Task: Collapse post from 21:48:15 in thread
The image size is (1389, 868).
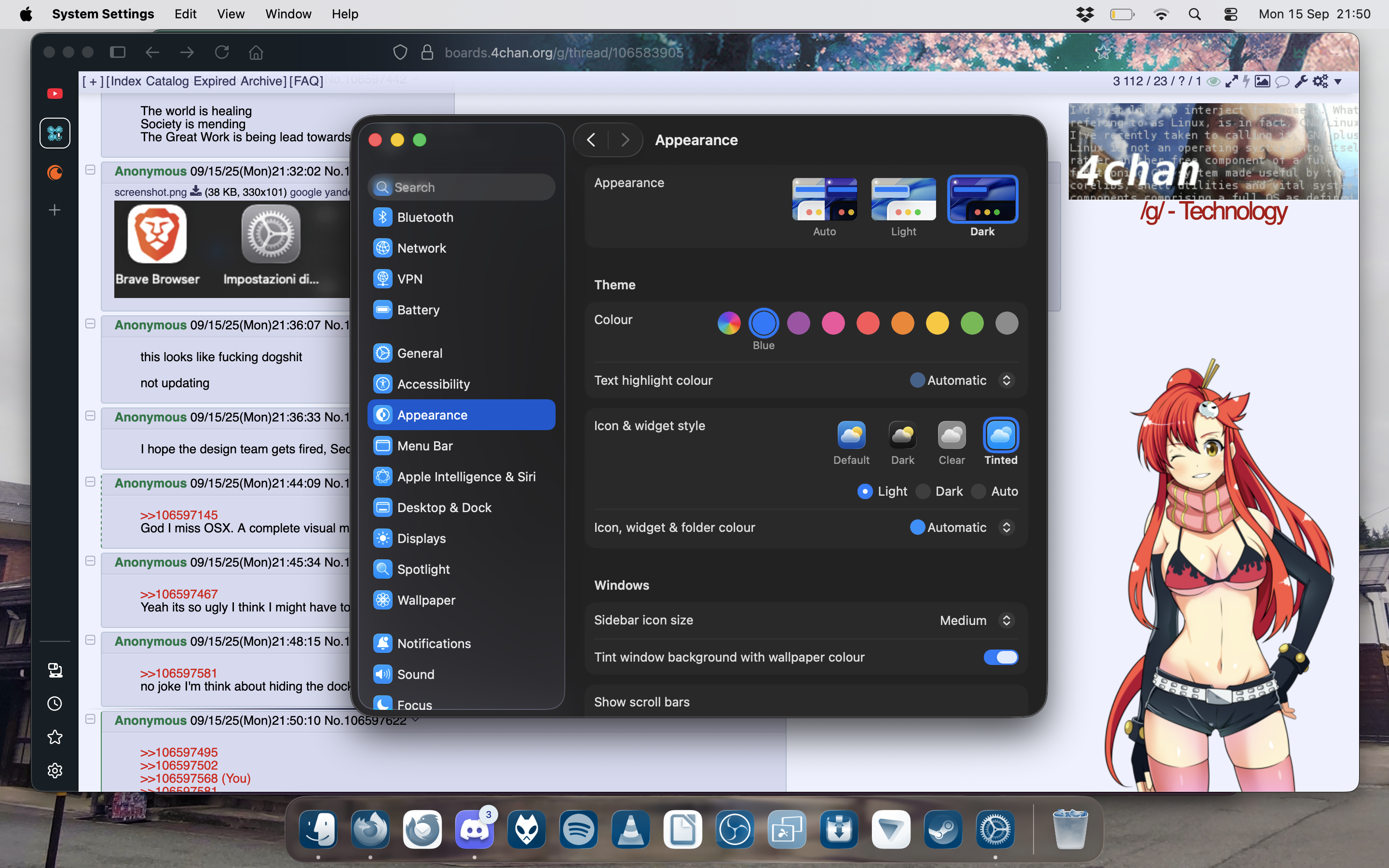Action: click(90, 639)
